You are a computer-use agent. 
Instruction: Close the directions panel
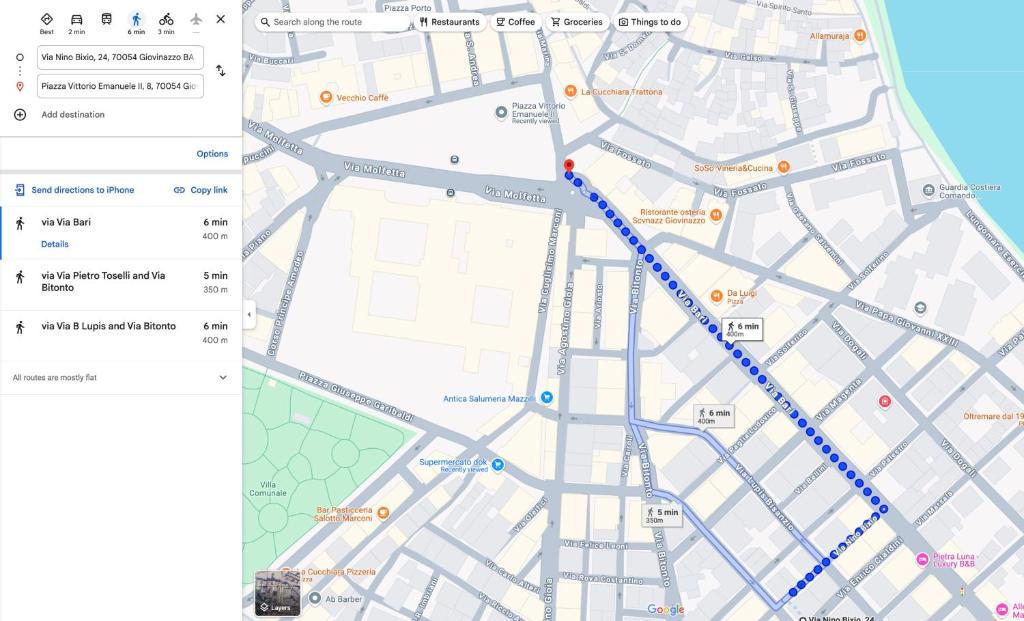221,19
